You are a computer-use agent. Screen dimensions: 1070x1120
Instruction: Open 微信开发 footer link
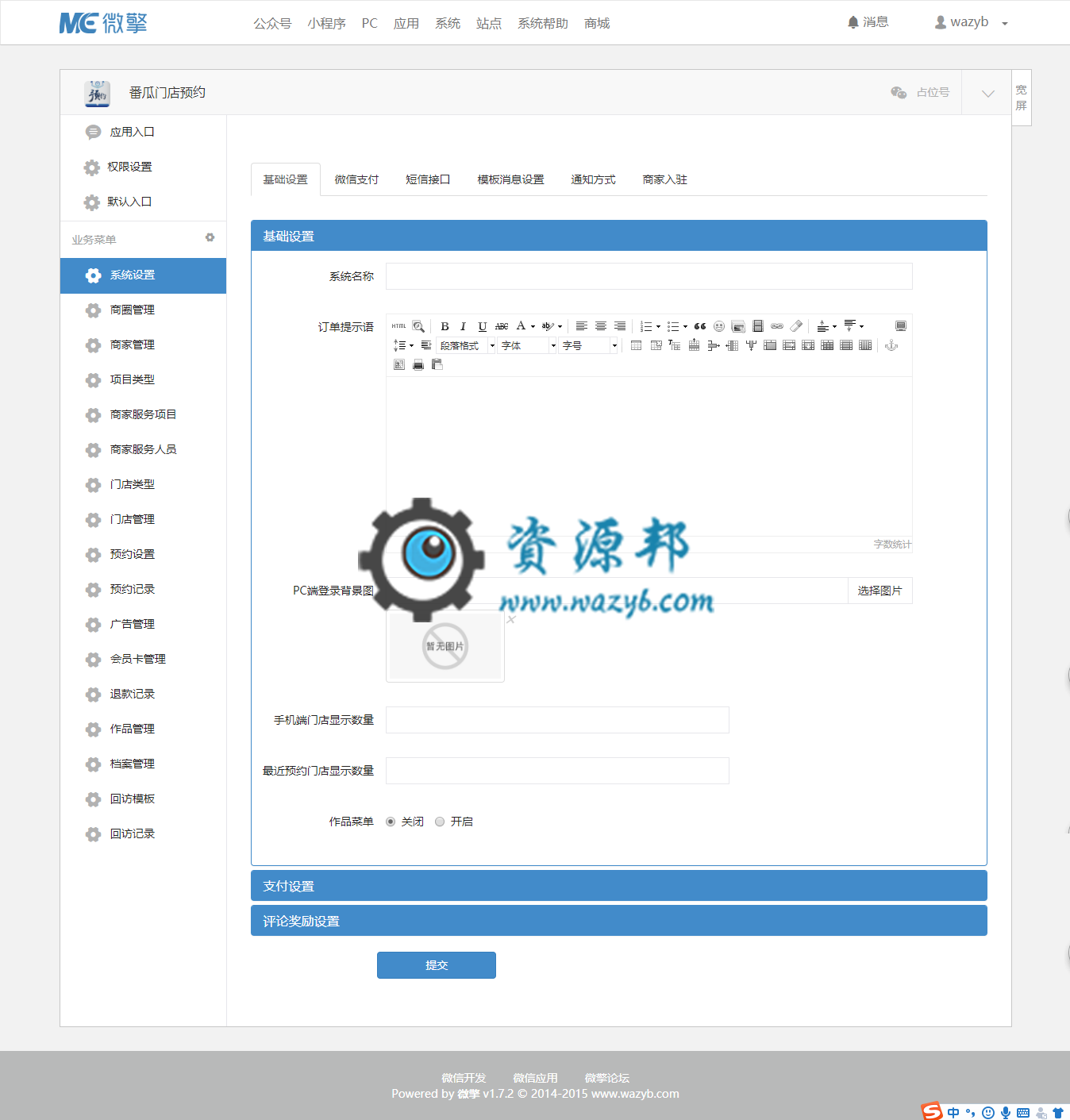pyautogui.click(x=464, y=1078)
